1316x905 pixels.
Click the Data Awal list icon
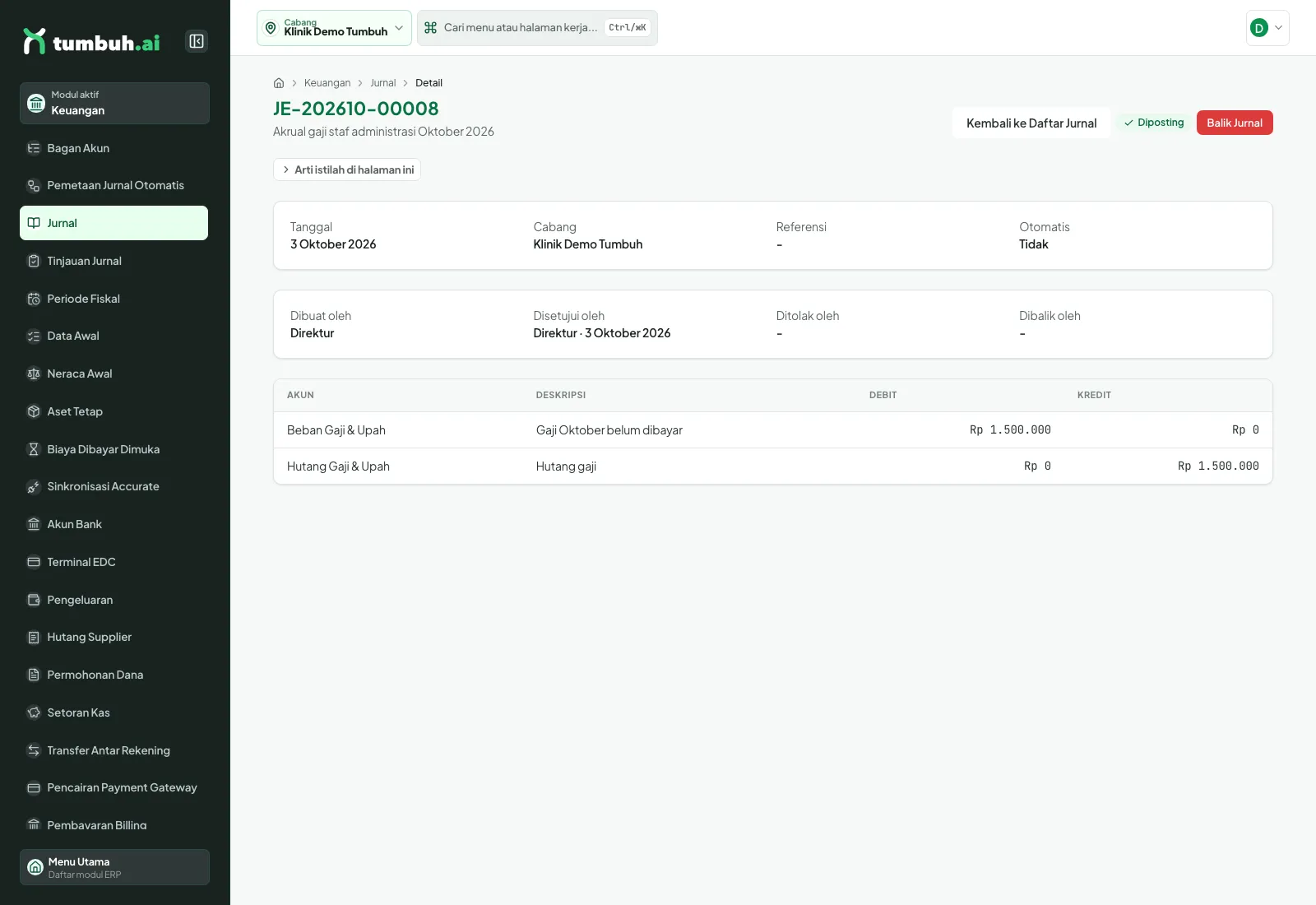coord(34,336)
